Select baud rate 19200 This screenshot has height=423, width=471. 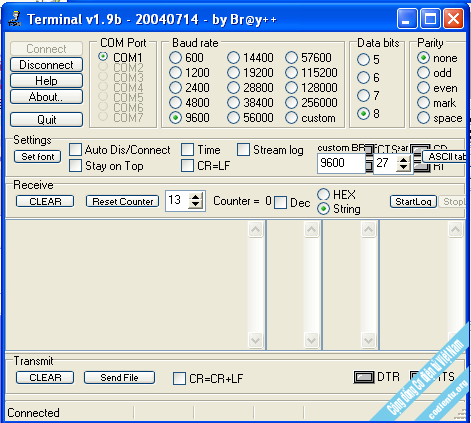click(x=233, y=72)
